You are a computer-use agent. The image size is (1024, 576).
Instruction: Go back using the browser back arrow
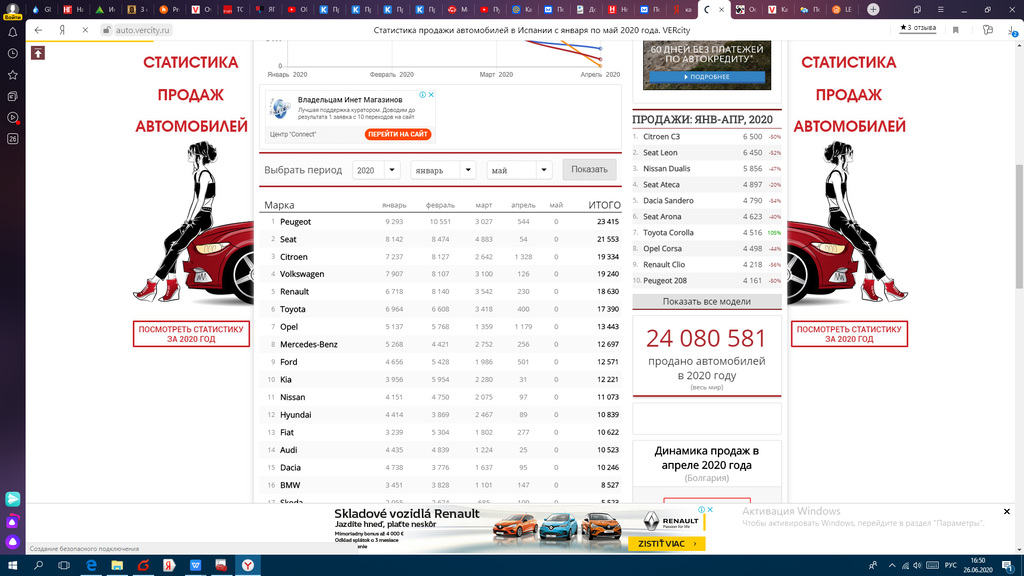39,30
